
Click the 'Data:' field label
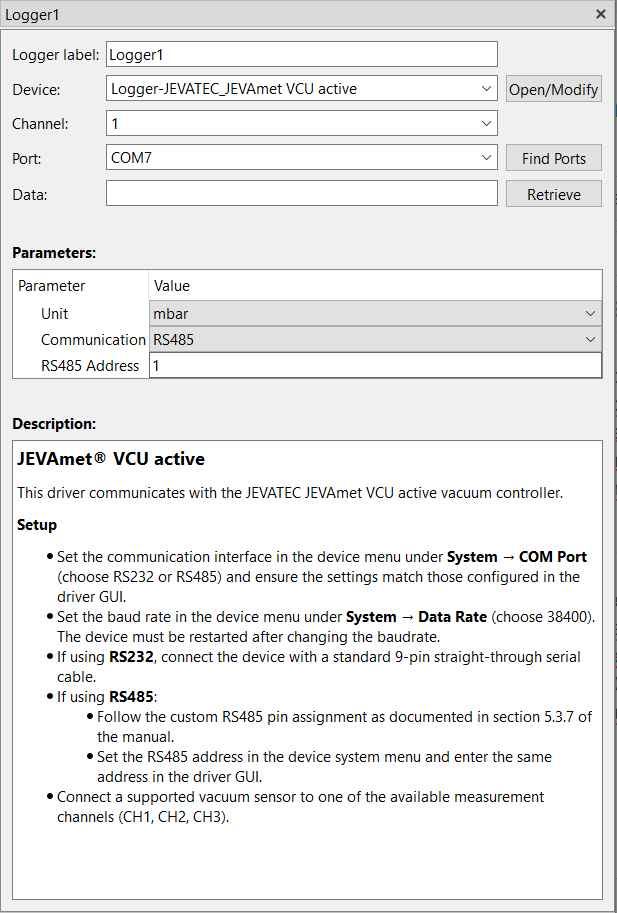[x=30, y=194]
